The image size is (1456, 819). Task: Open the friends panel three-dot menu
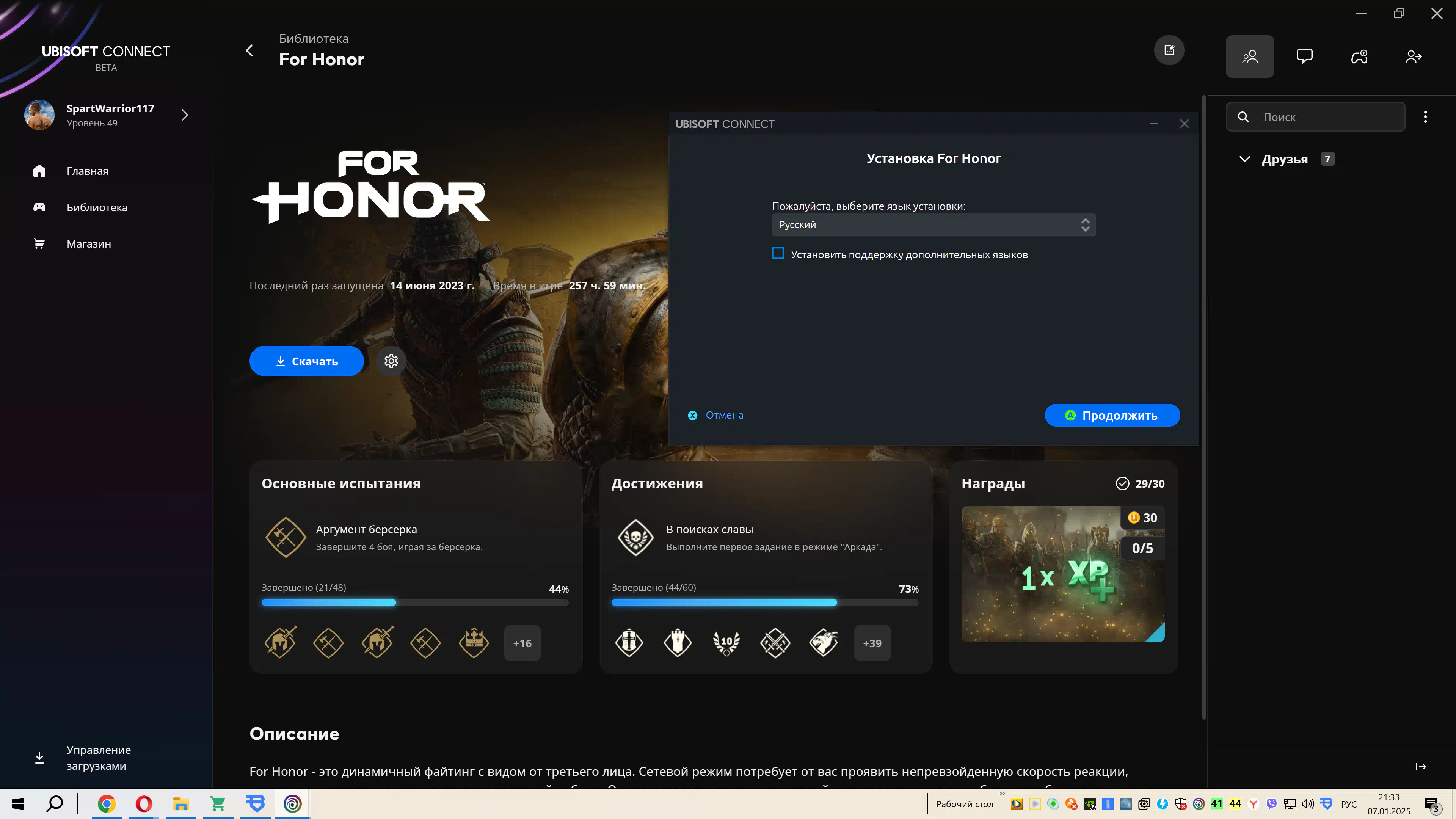tap(1425, 116)
